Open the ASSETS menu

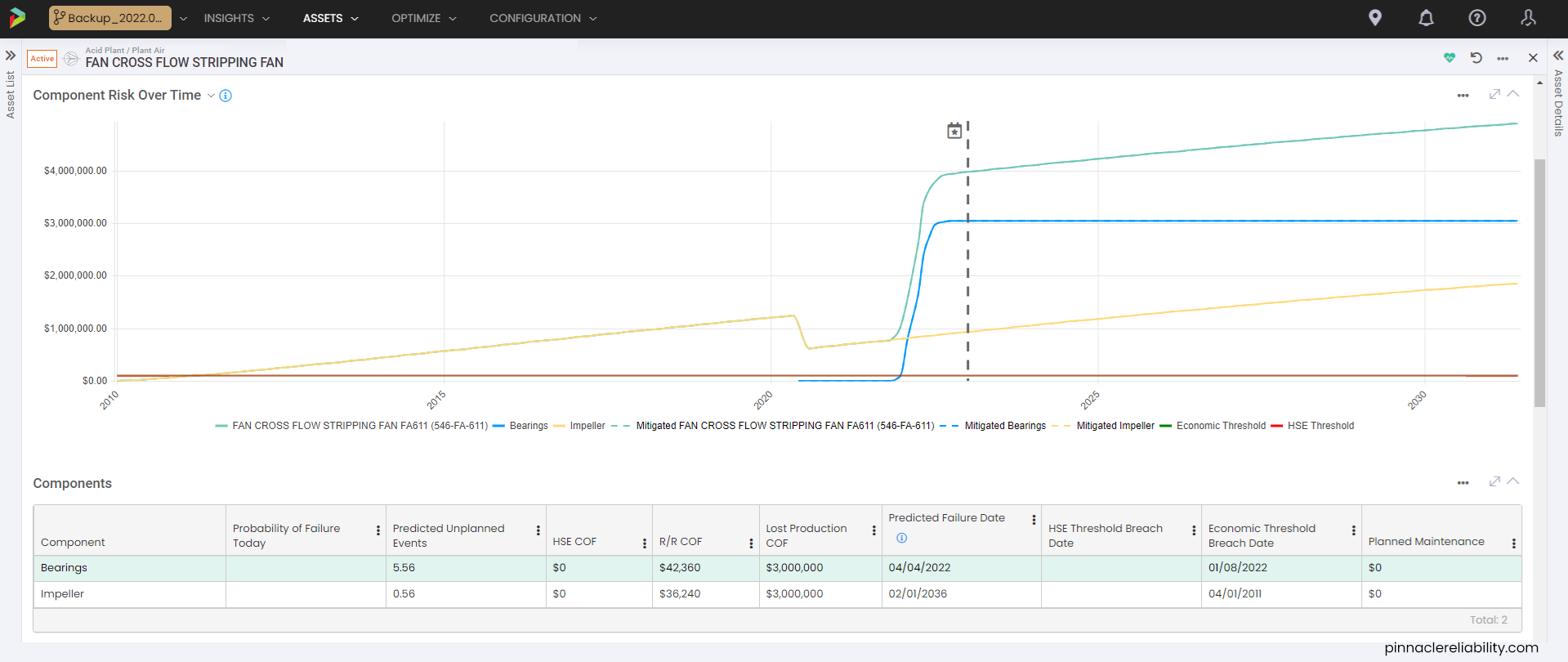[330, 18]
